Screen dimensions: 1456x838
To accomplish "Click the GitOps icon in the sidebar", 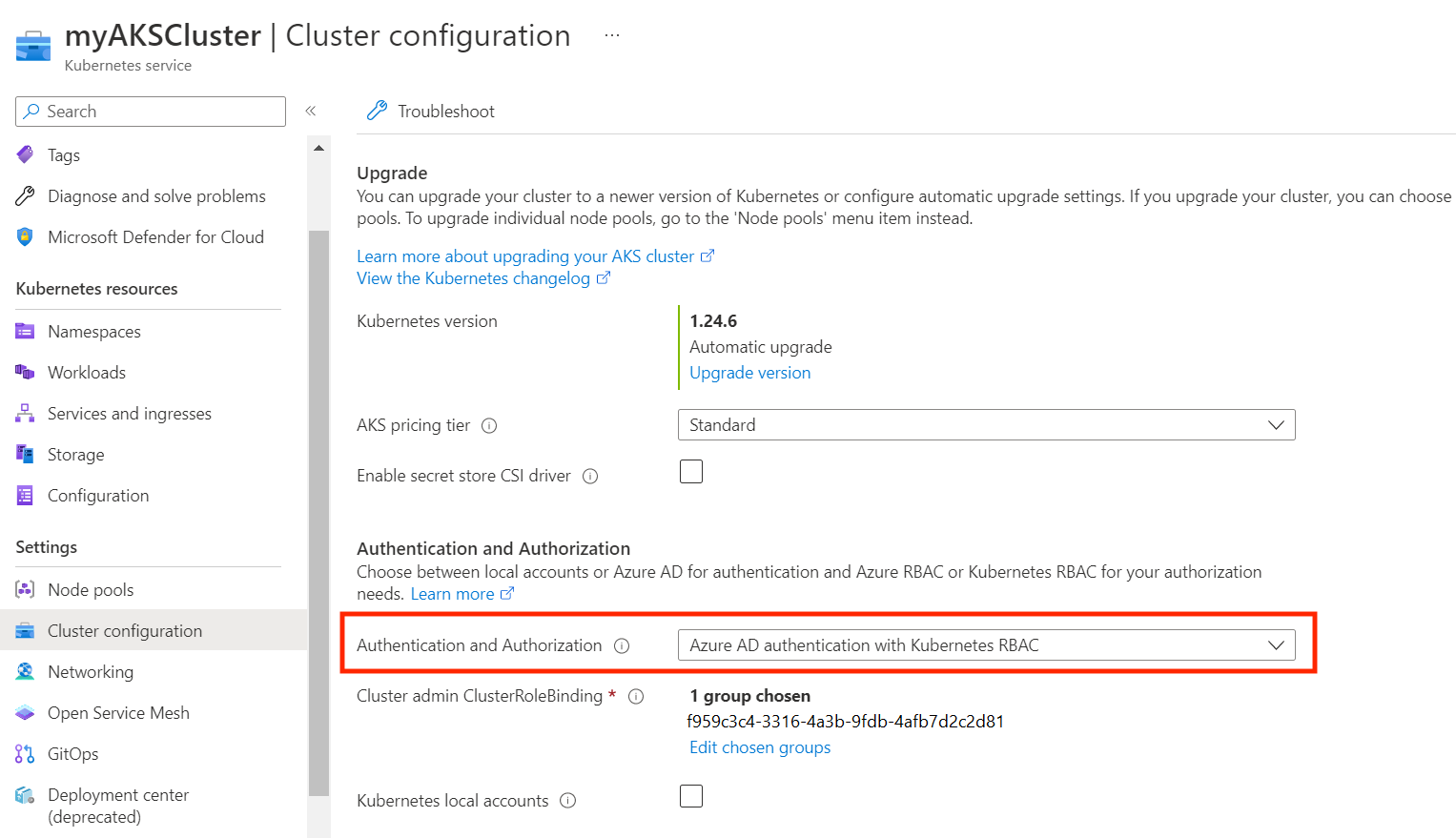I will click(25, 754).
